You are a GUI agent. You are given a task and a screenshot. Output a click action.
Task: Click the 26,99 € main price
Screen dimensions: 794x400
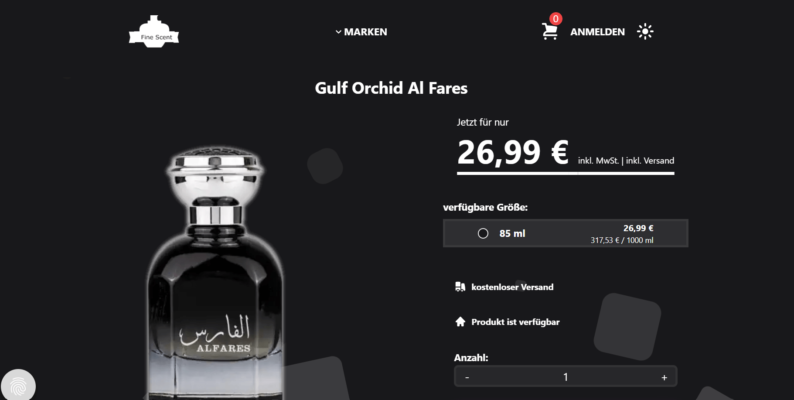pos(513,152)
